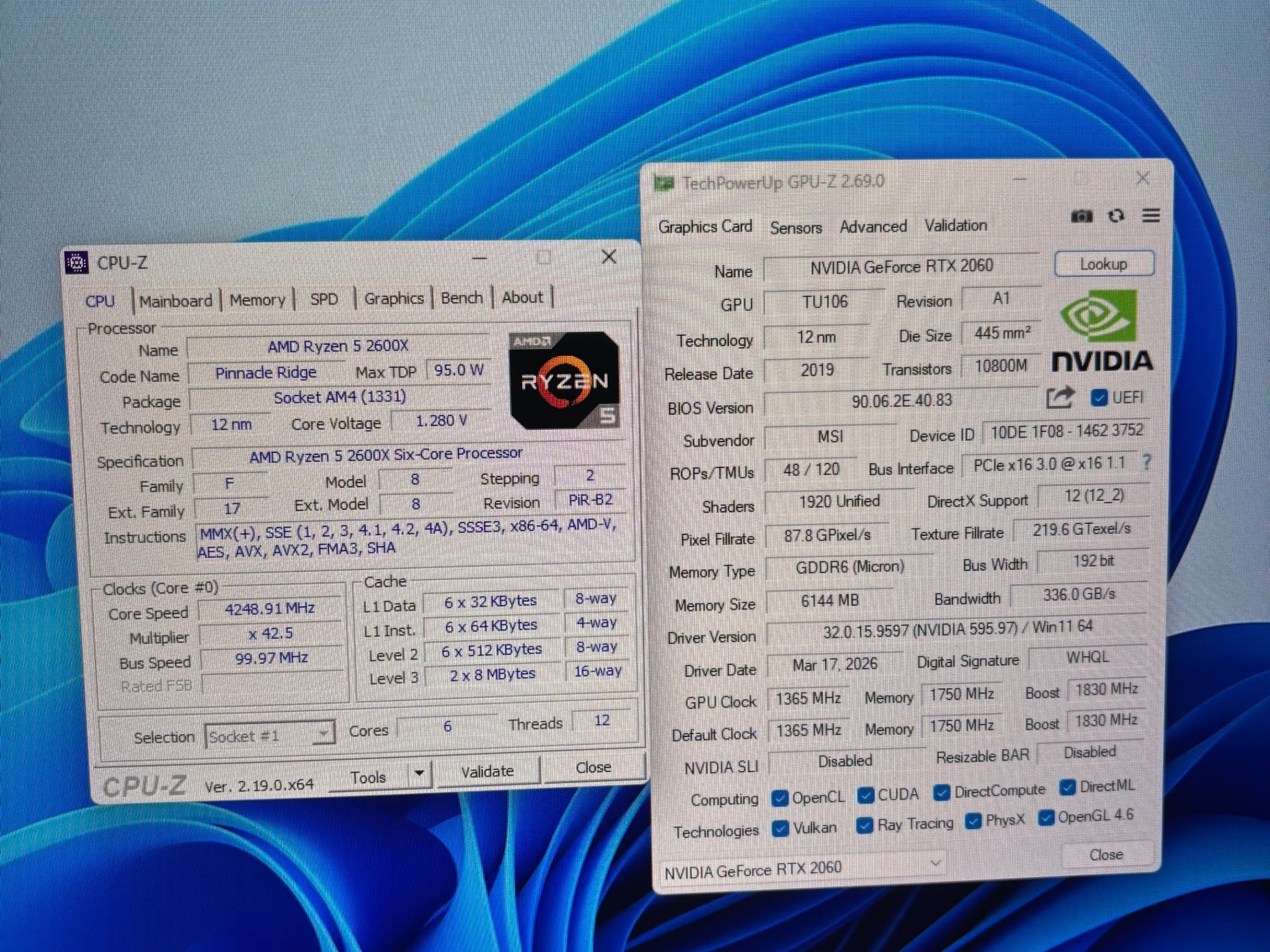1270x952 pixels.
Task: Click the Core Voltage value 1.280 V
Action: click(x=441, y=421)
